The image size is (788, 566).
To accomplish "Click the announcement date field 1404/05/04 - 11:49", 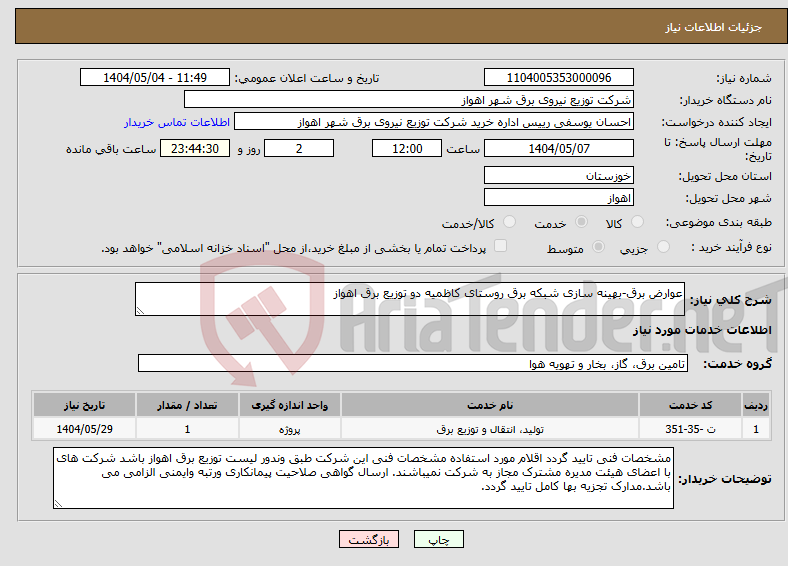I will pos(155,77).
